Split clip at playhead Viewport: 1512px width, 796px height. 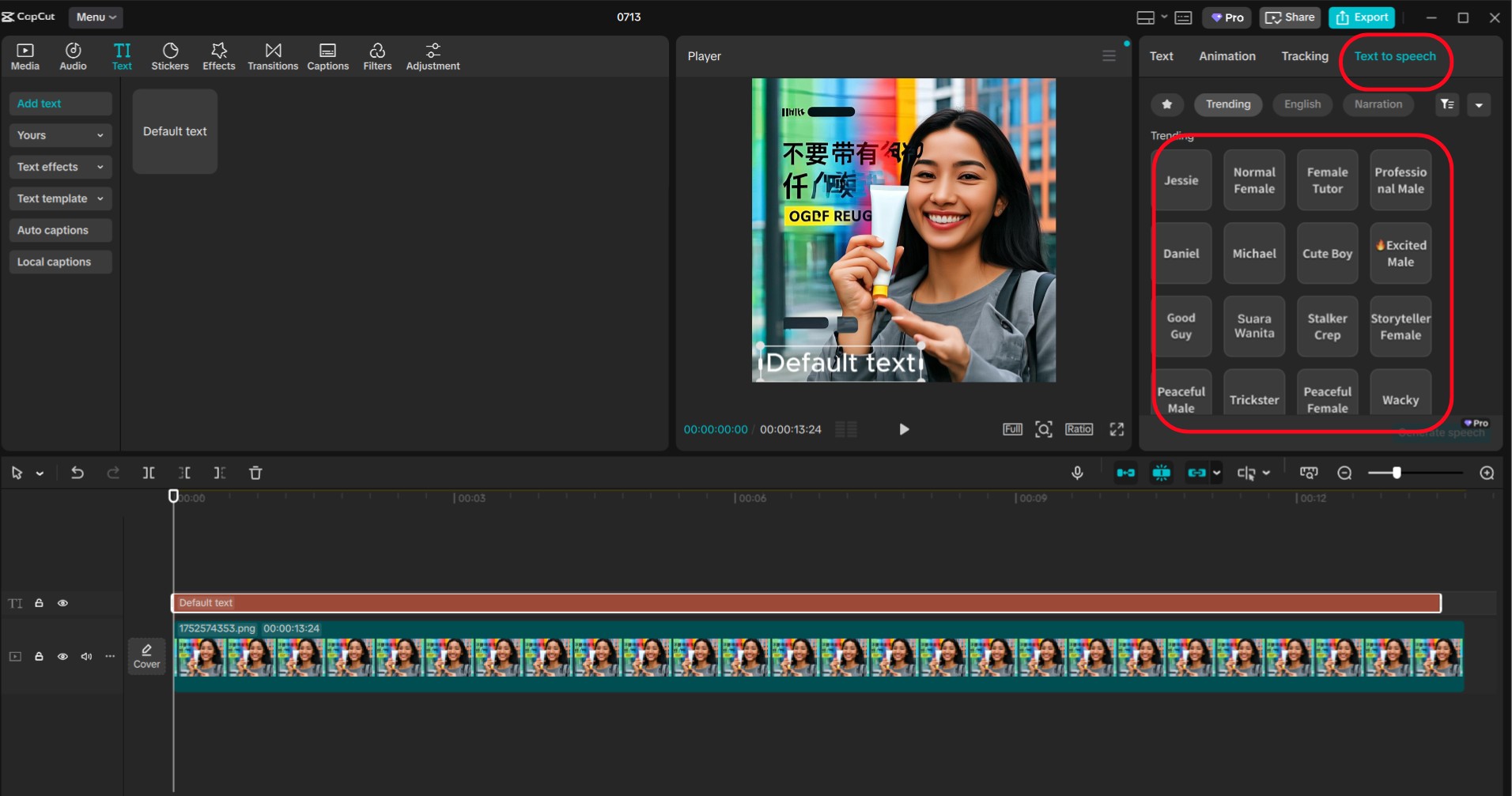[148, 473]
